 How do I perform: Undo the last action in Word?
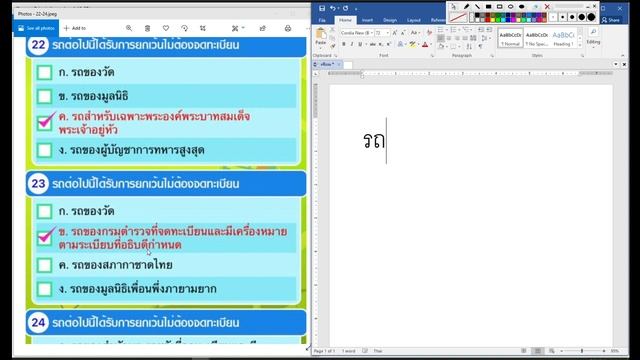tap(333, 8)
